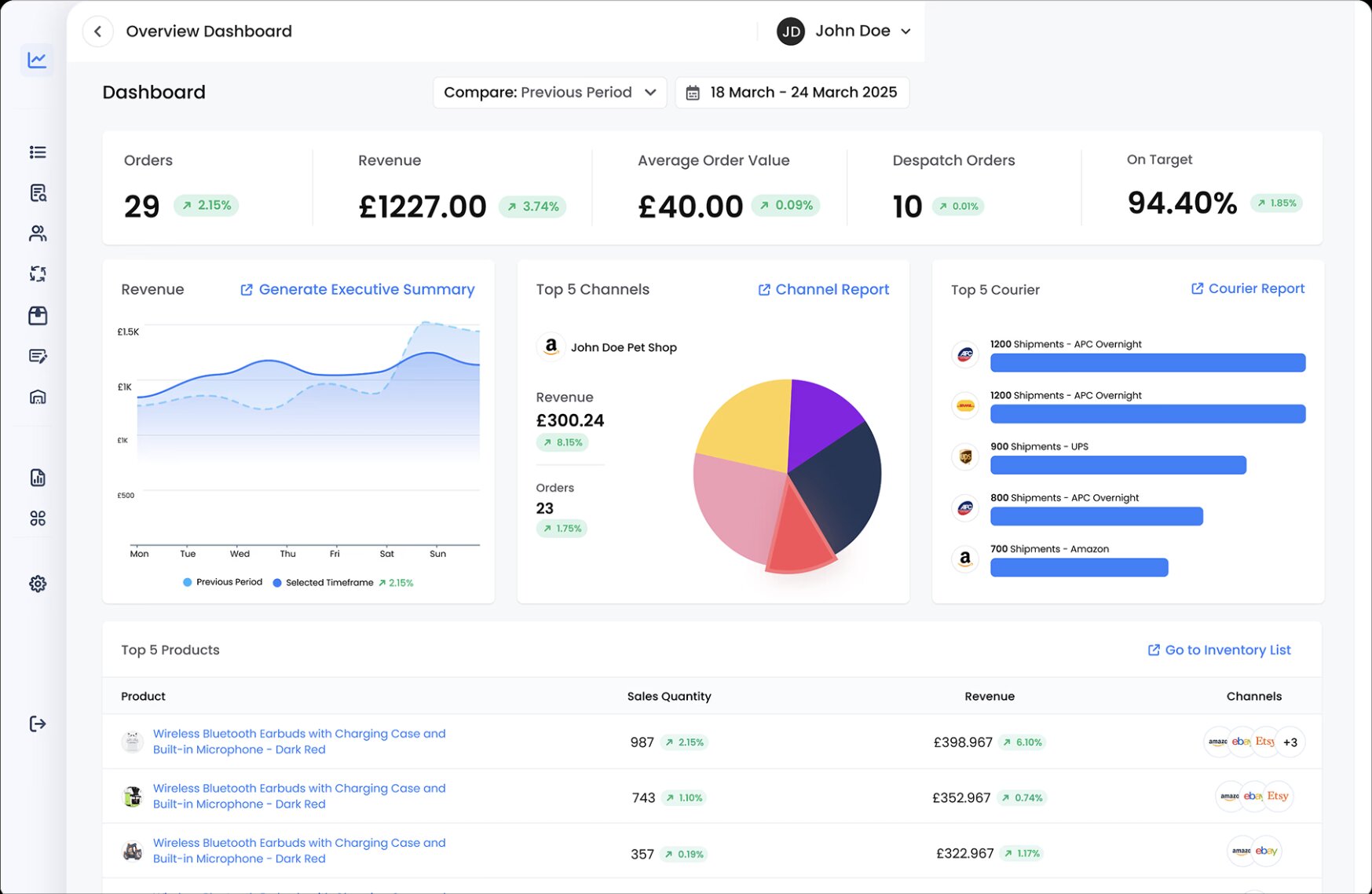Click the list view sidebar icon
Image resolution: width=1372 pixels, height=894 pixels.
pos(37,152)
